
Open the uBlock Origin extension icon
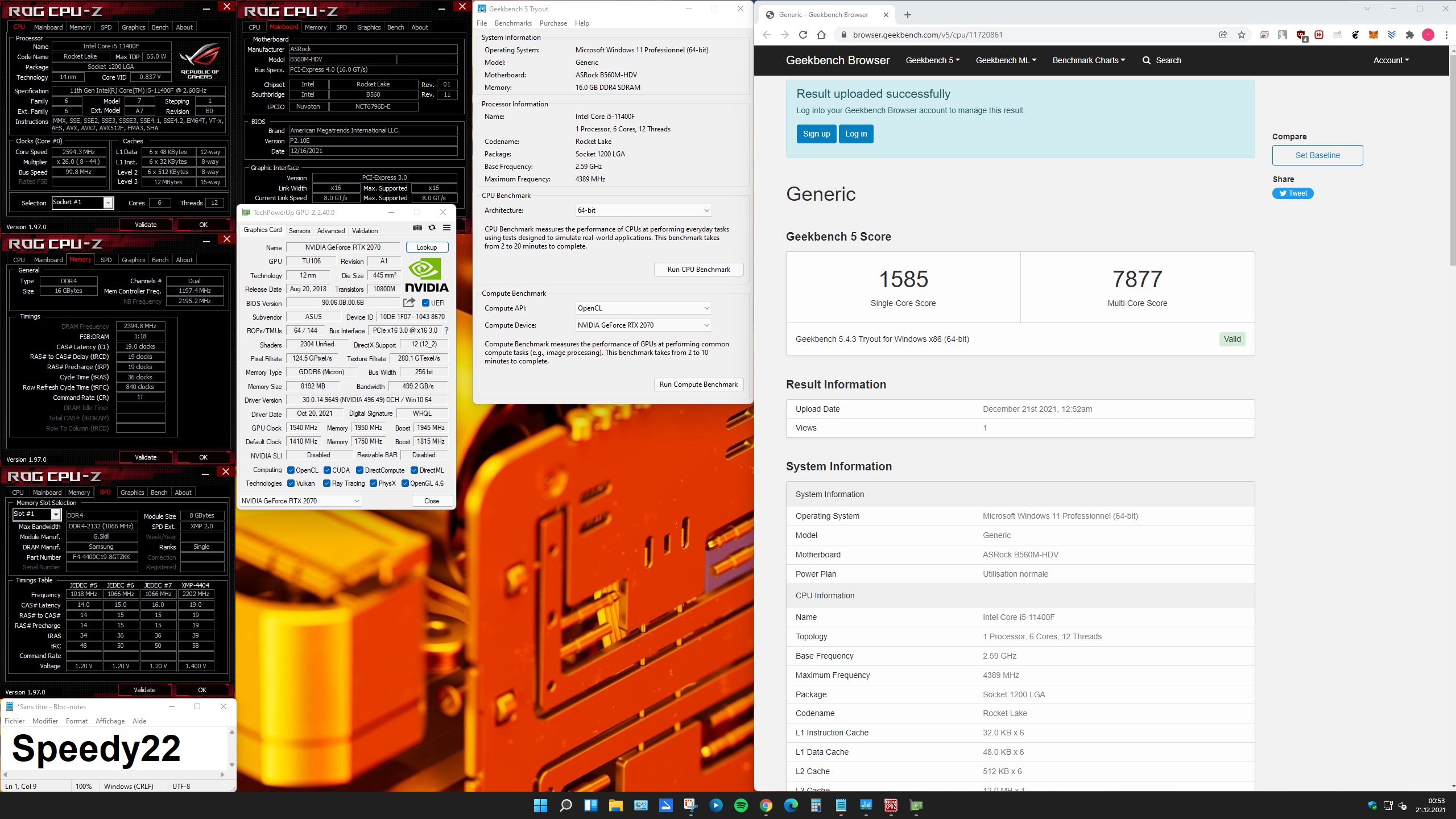click(x=1301, y=35)
